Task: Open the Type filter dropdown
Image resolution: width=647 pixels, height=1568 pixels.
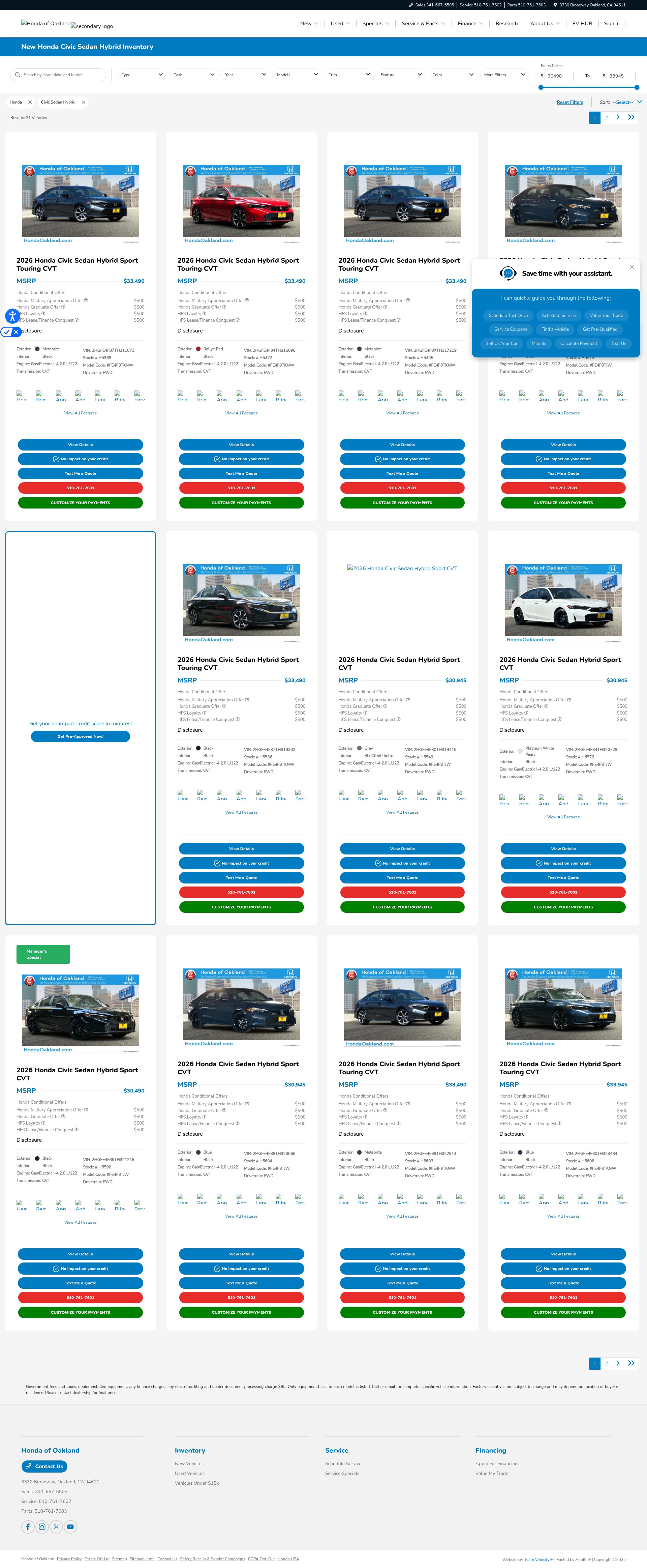Action: coord(142,75)
